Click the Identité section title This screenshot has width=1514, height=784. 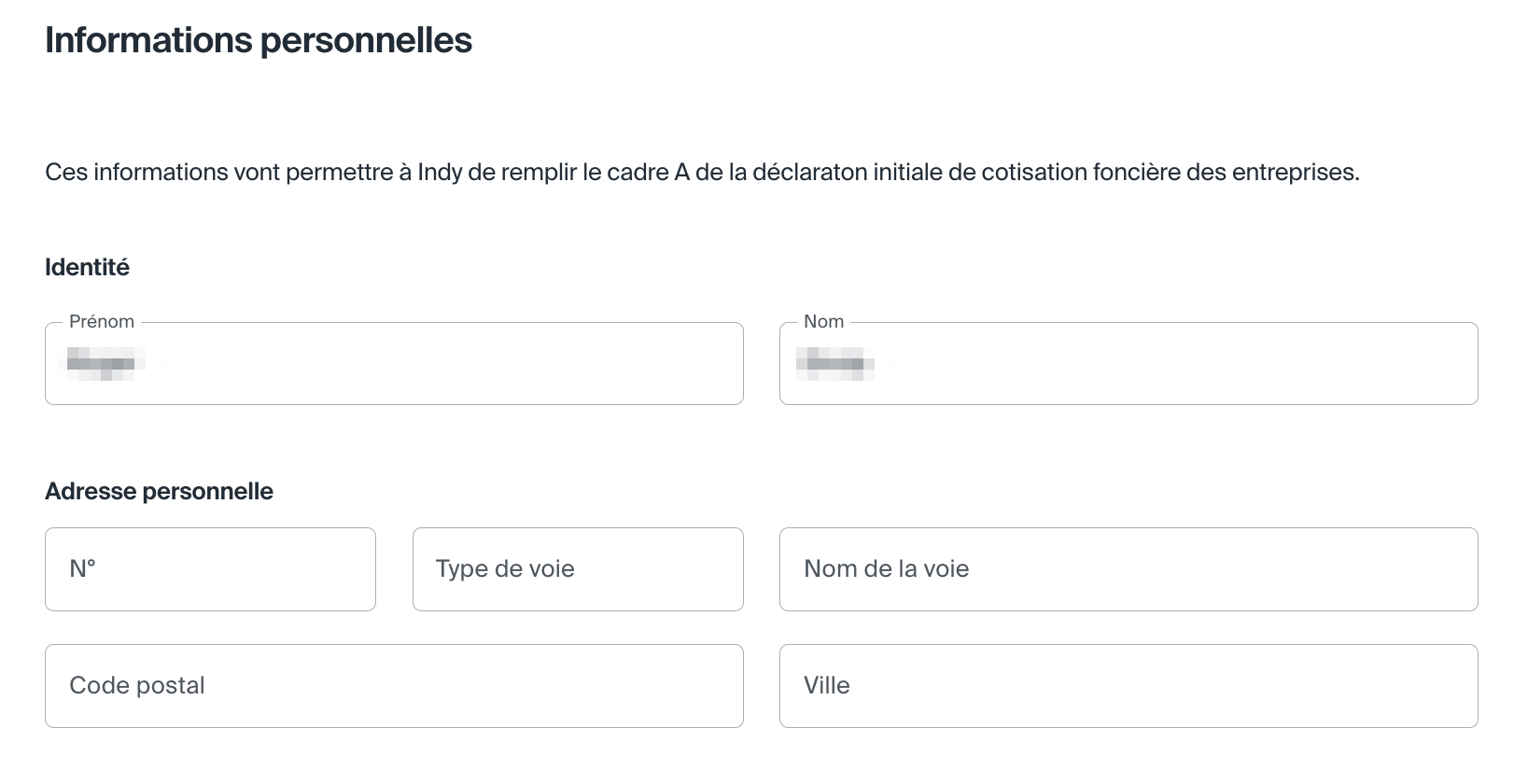tap(87, 267)
